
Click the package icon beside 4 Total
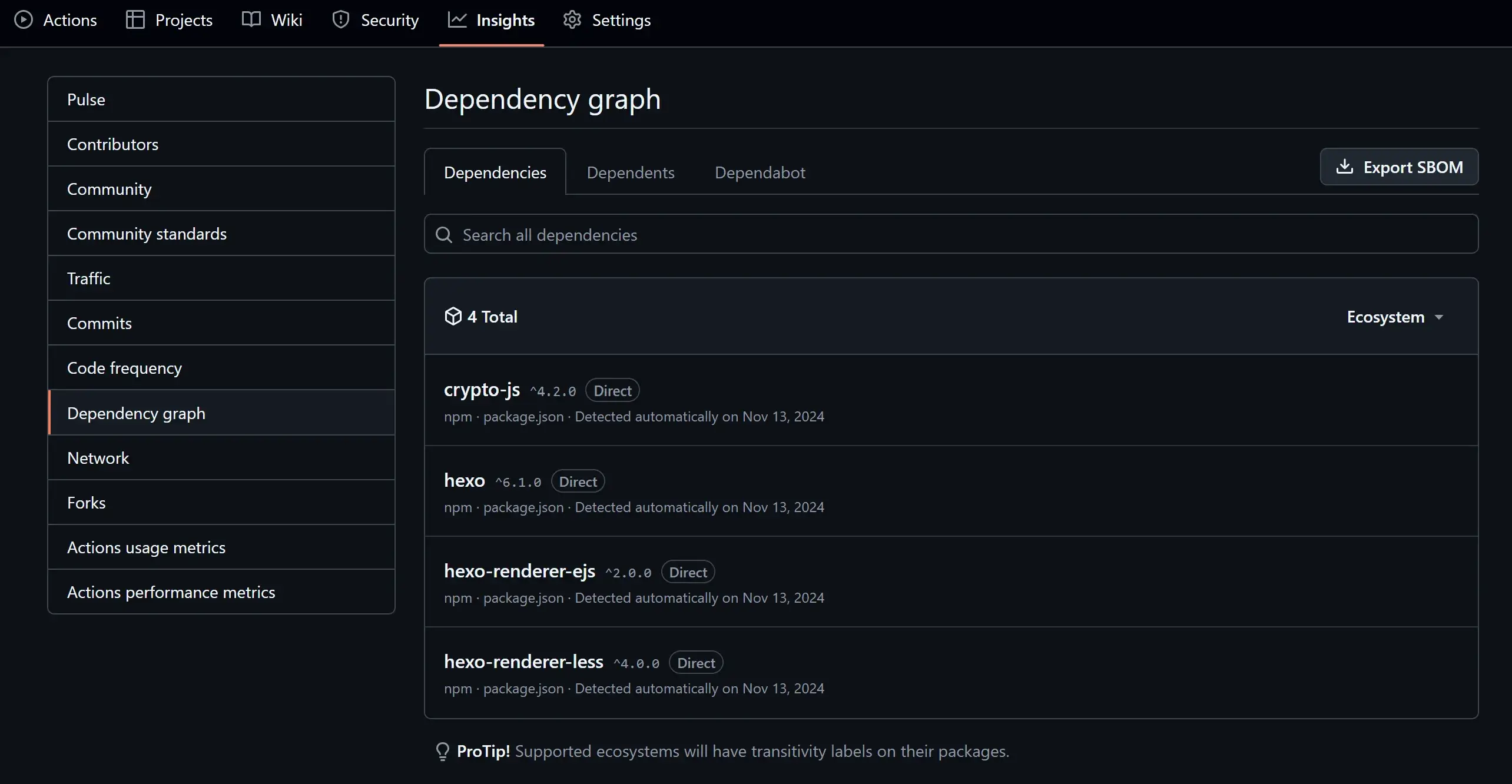(x=453, y=317)
